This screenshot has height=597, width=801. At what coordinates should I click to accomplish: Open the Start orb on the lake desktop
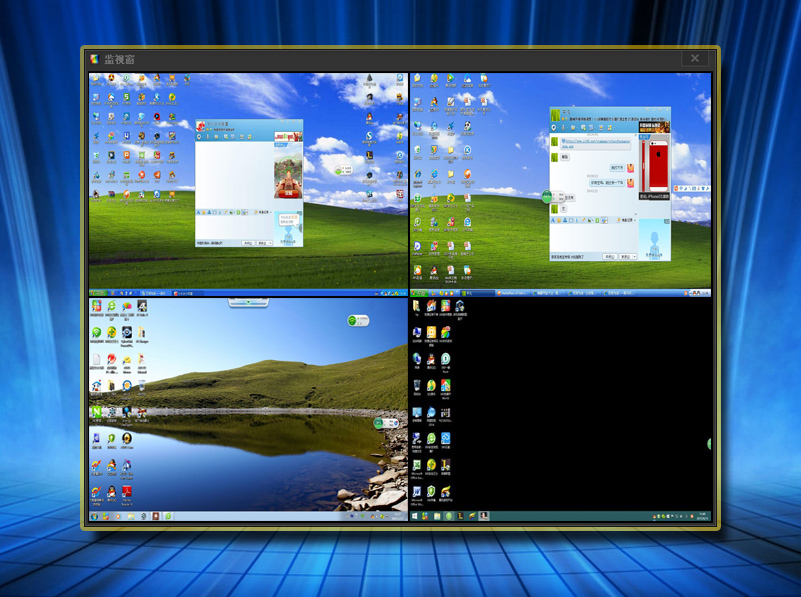(x=95, y=516)
